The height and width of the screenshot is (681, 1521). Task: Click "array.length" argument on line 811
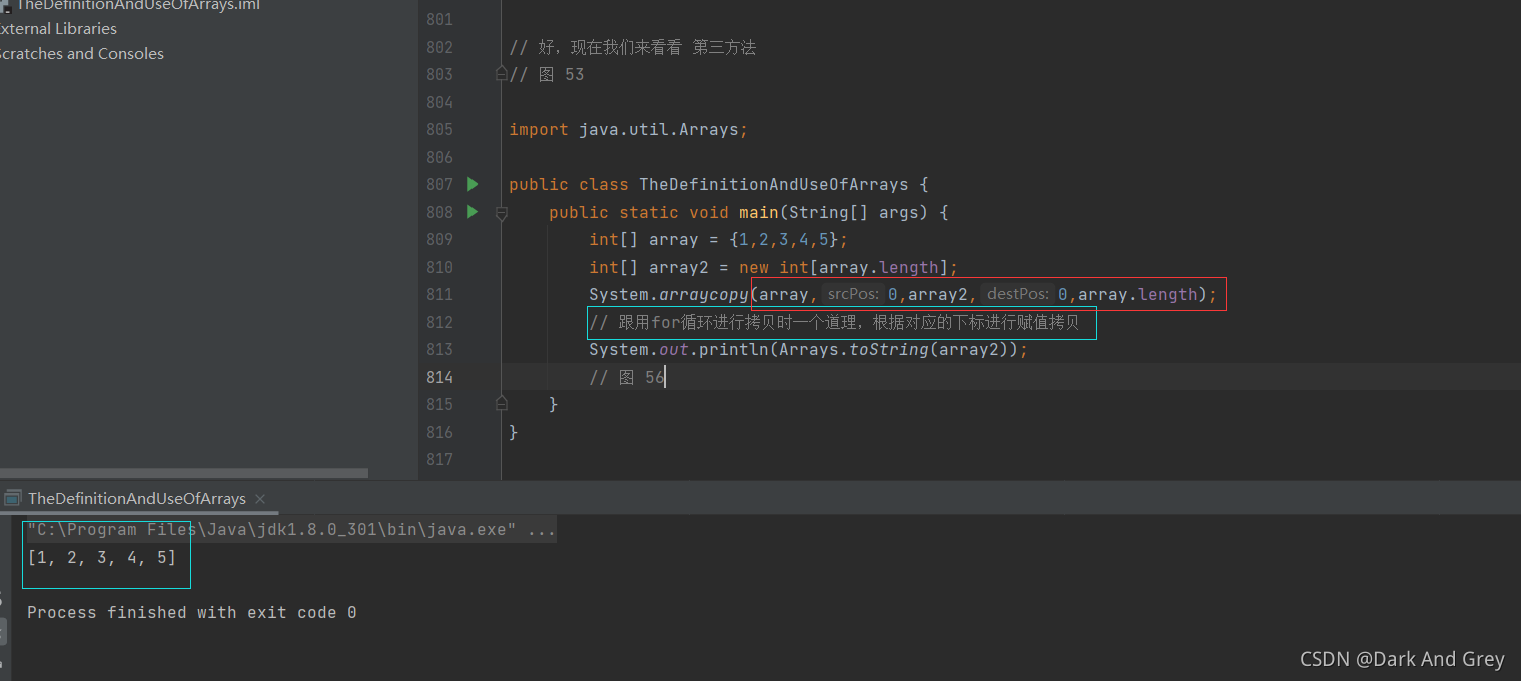1138,294
